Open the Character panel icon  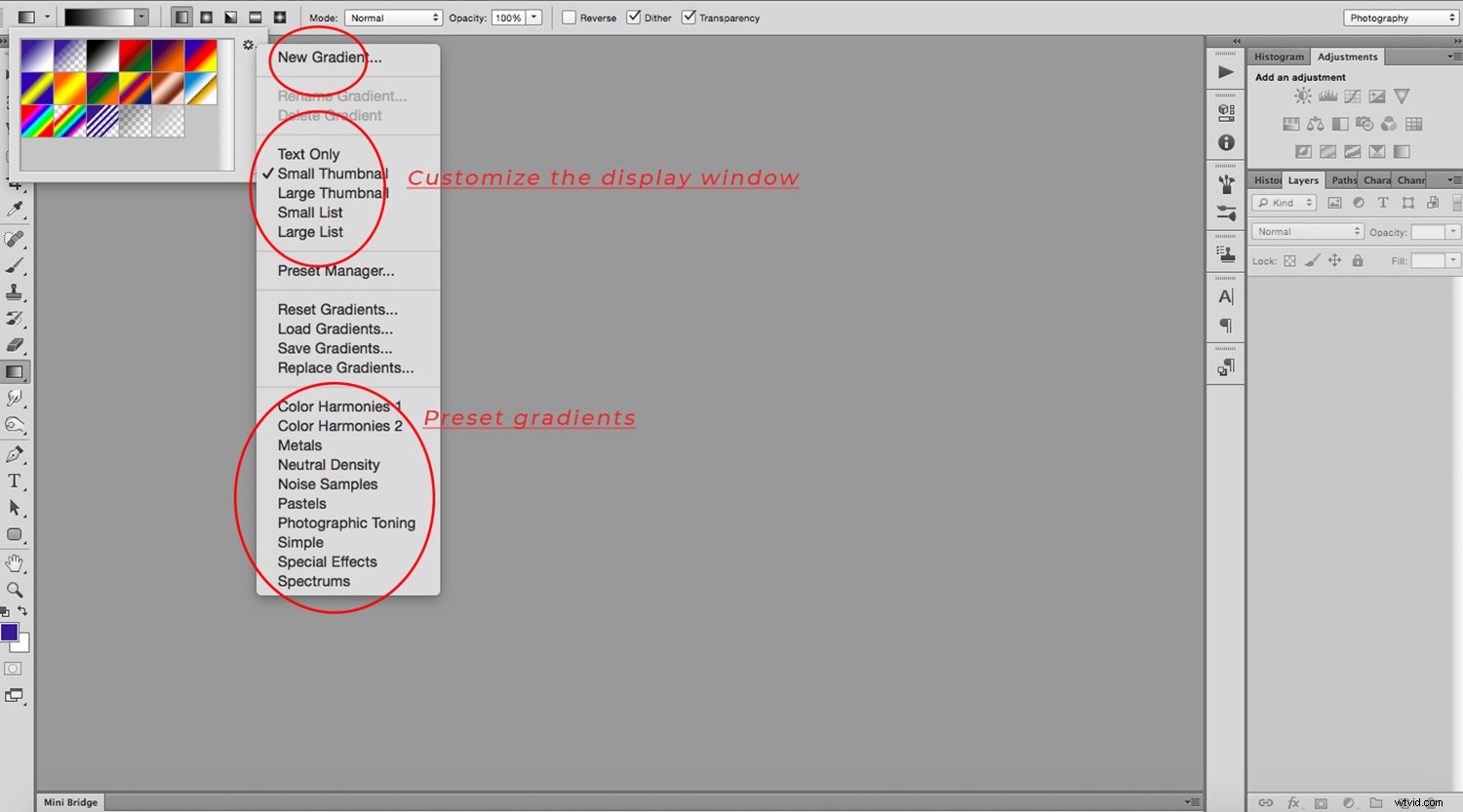pyautogui.click(x=1226, y=296)
